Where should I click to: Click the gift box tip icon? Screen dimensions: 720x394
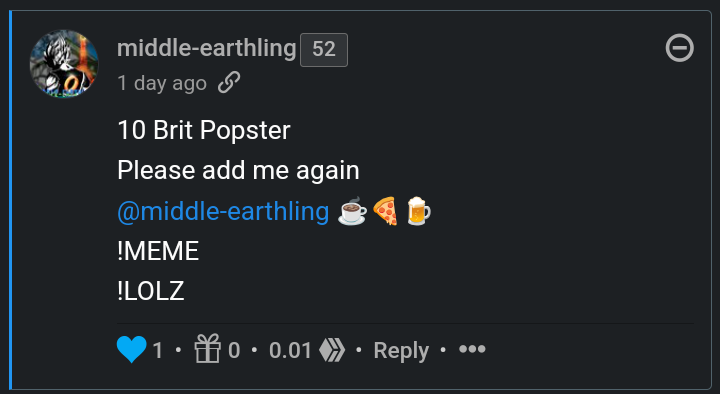208,349
